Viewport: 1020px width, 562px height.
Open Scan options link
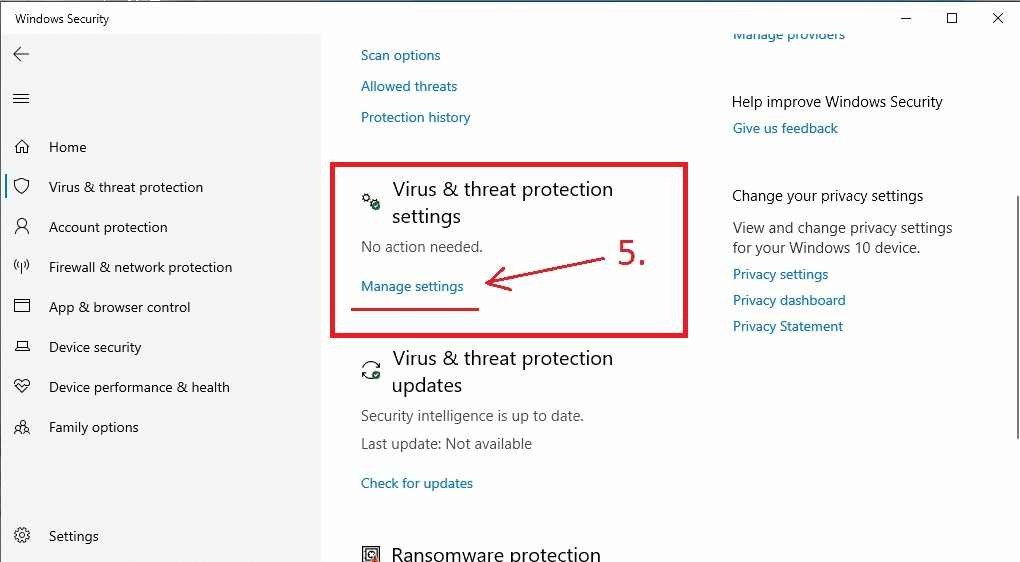coord(401,55)
